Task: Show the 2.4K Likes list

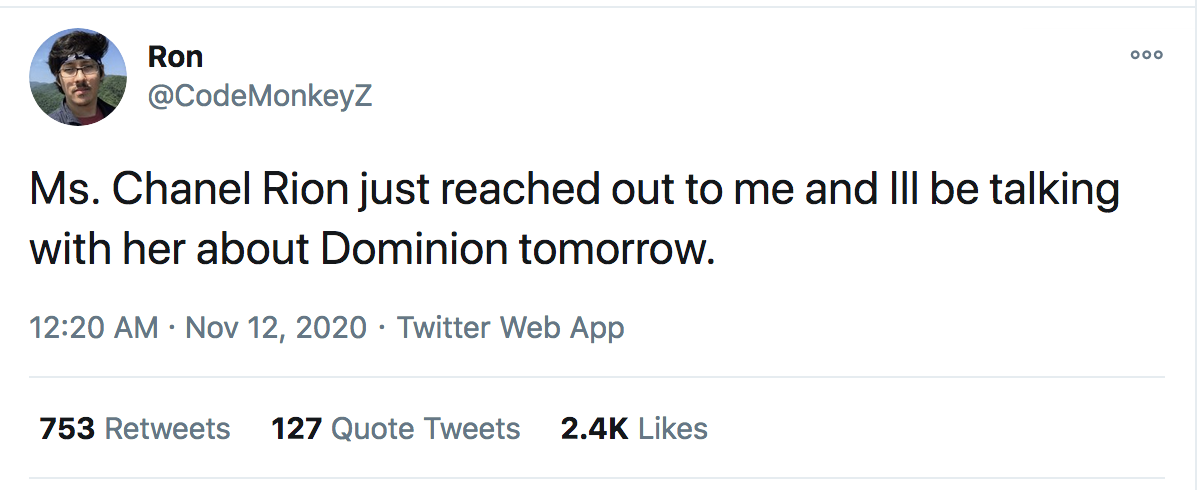Action: (634, 429)
